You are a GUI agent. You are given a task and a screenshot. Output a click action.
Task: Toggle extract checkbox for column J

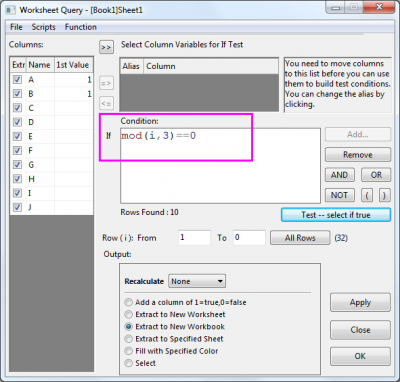pos(17,207)
